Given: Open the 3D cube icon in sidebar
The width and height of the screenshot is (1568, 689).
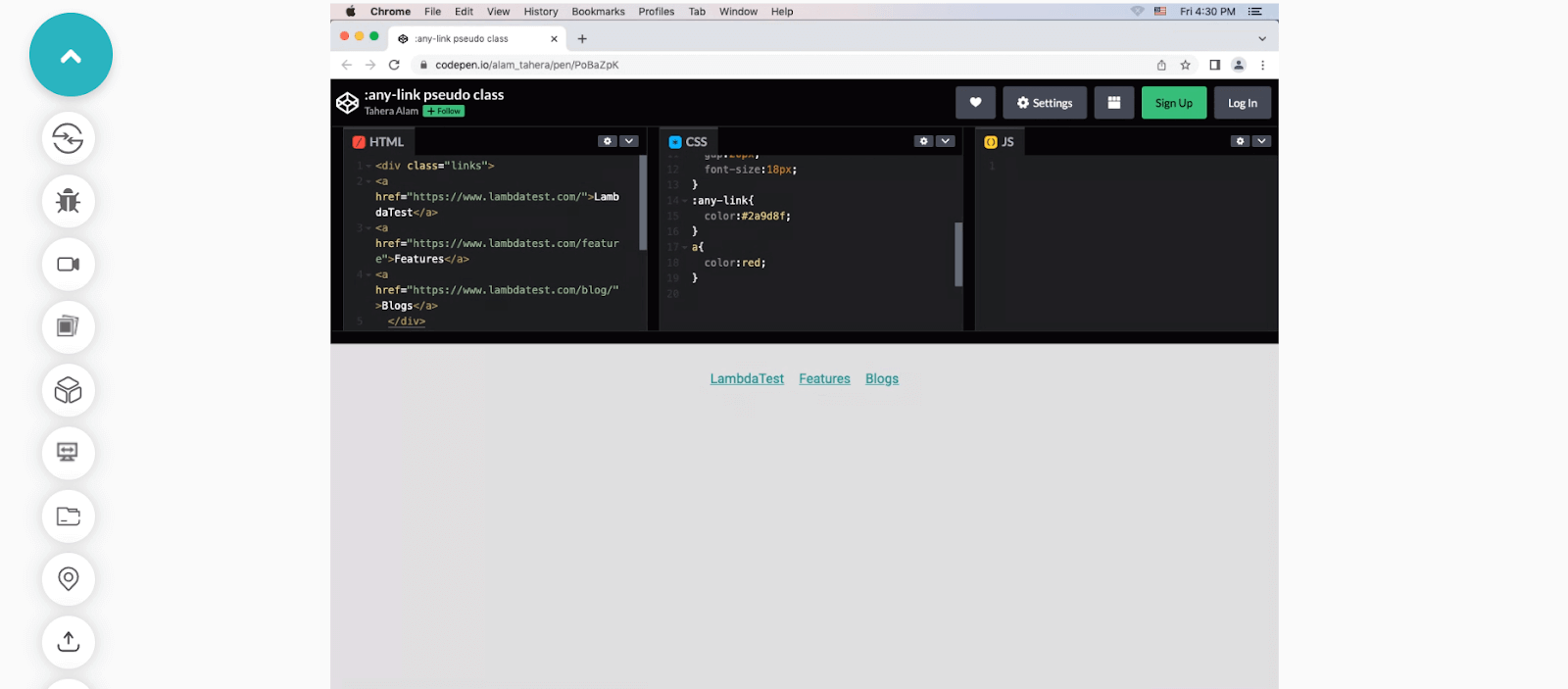Looking at the screenshot, I should 68,390.
